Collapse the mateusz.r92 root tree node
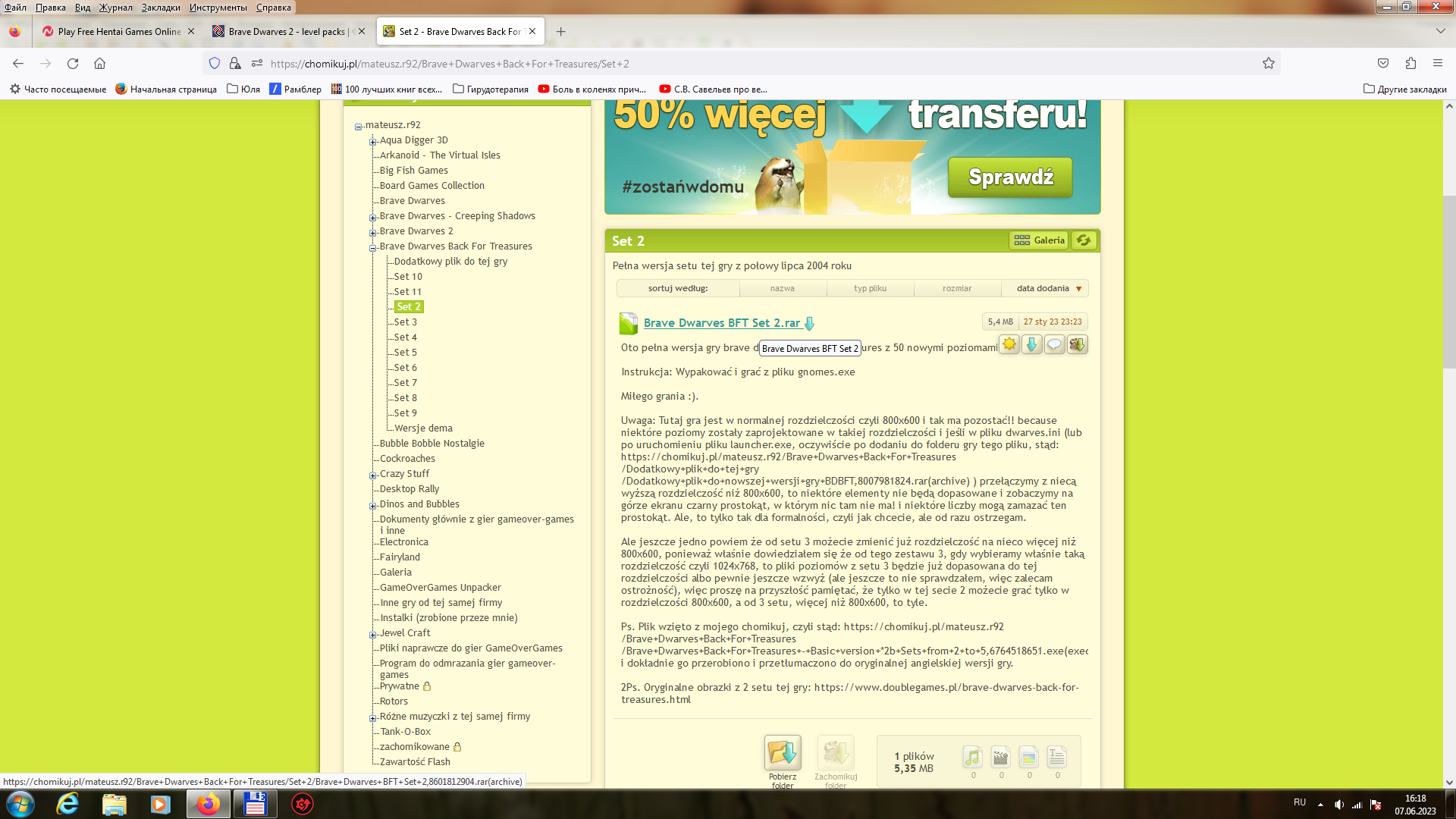The width and height of the screenshot is (1456, 819). tap(358, 127)
